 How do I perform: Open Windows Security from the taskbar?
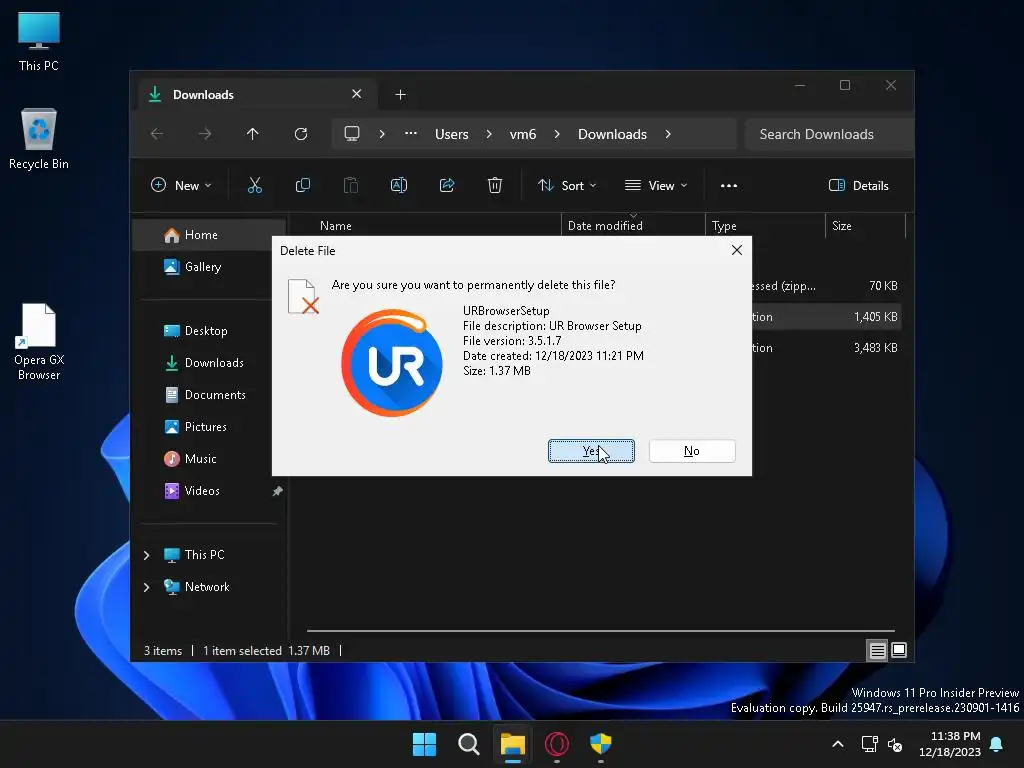point(601,744)
